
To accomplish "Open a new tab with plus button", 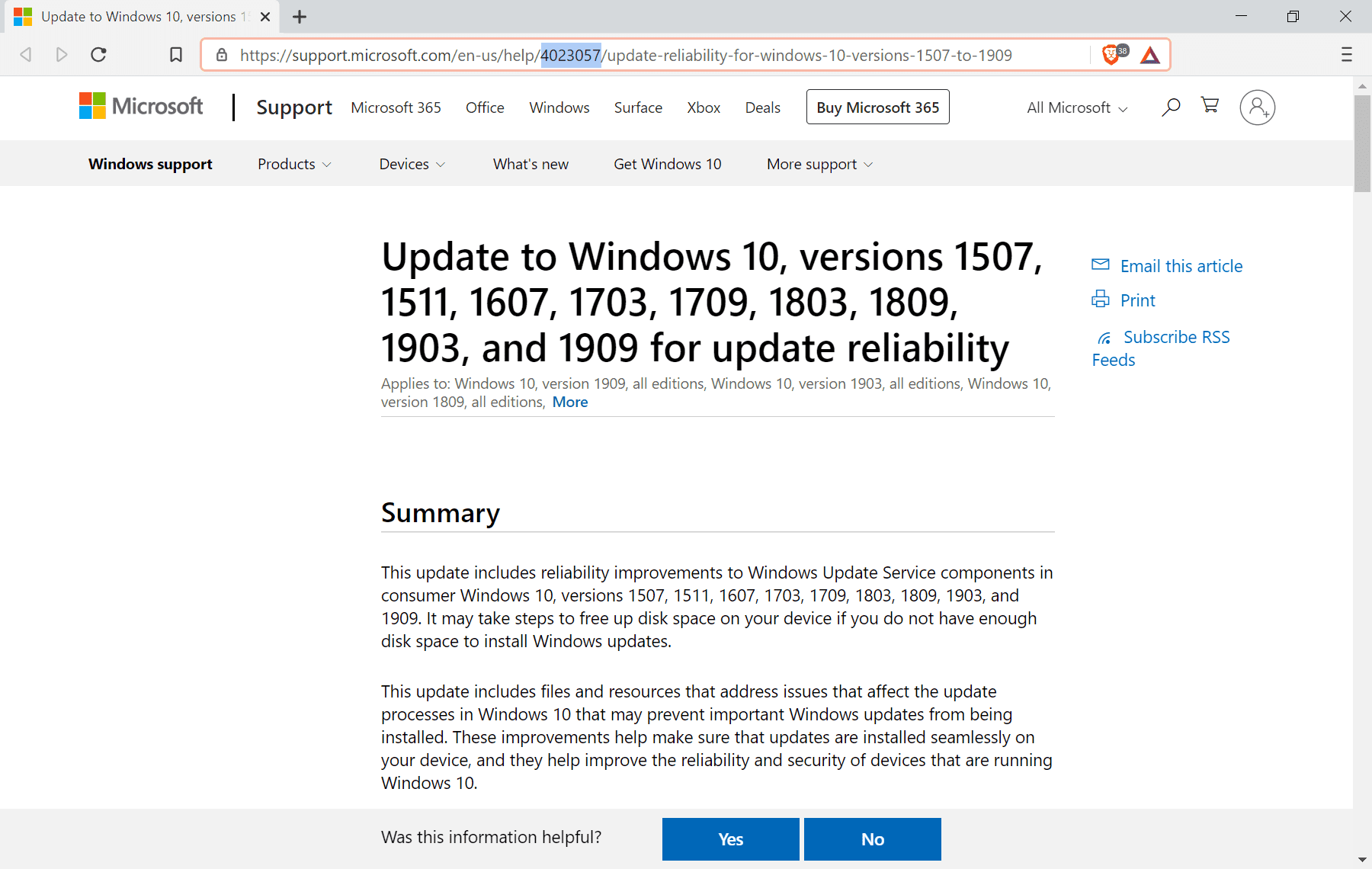I will point(300,17).
